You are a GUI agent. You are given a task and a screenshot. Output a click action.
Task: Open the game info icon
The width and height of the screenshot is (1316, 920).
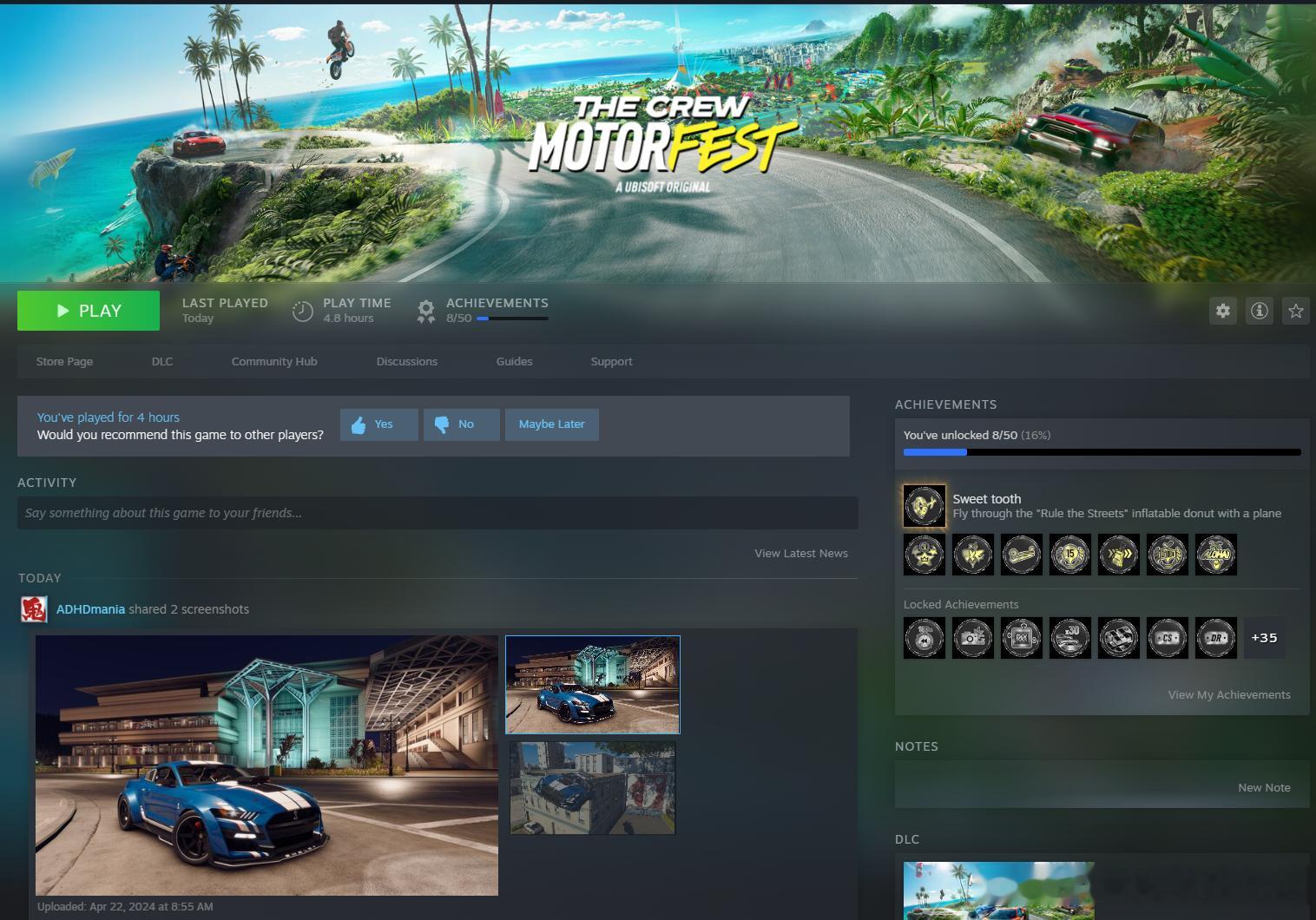(x=1260, y=311)
